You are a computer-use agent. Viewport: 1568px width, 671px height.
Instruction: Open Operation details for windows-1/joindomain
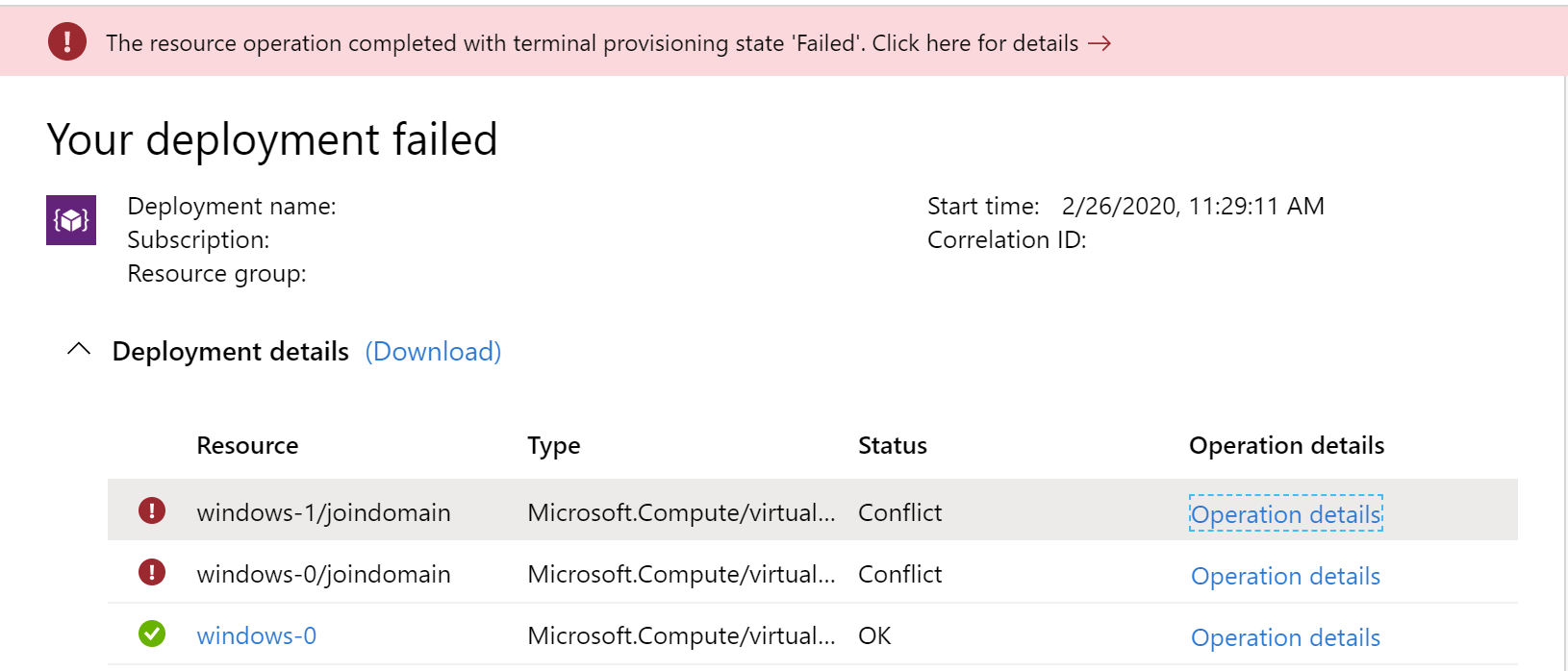(x=1285, y=514)
